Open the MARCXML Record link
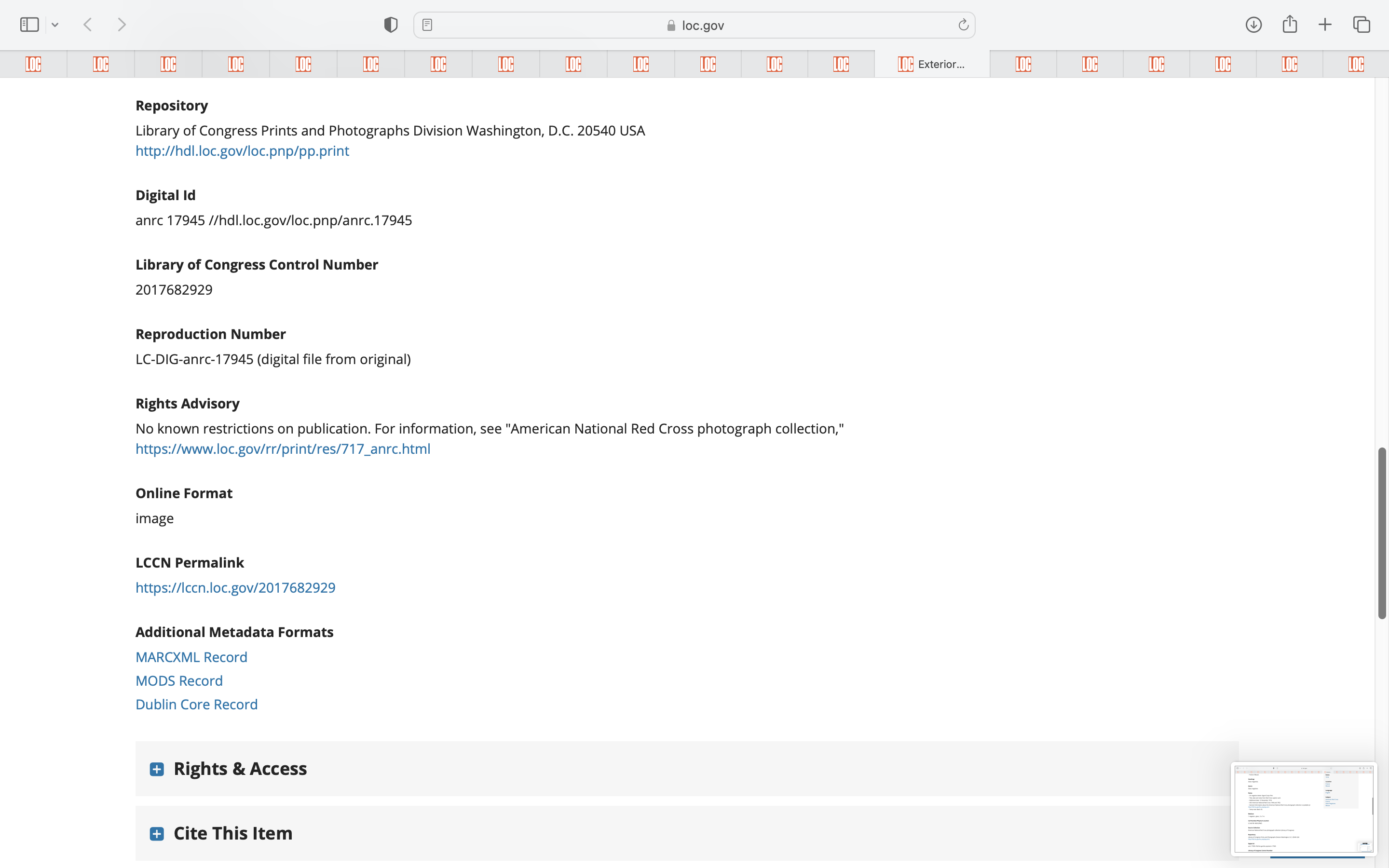Image resolution: width=1389 pixels, height=868 pixels. click(191, 657)
